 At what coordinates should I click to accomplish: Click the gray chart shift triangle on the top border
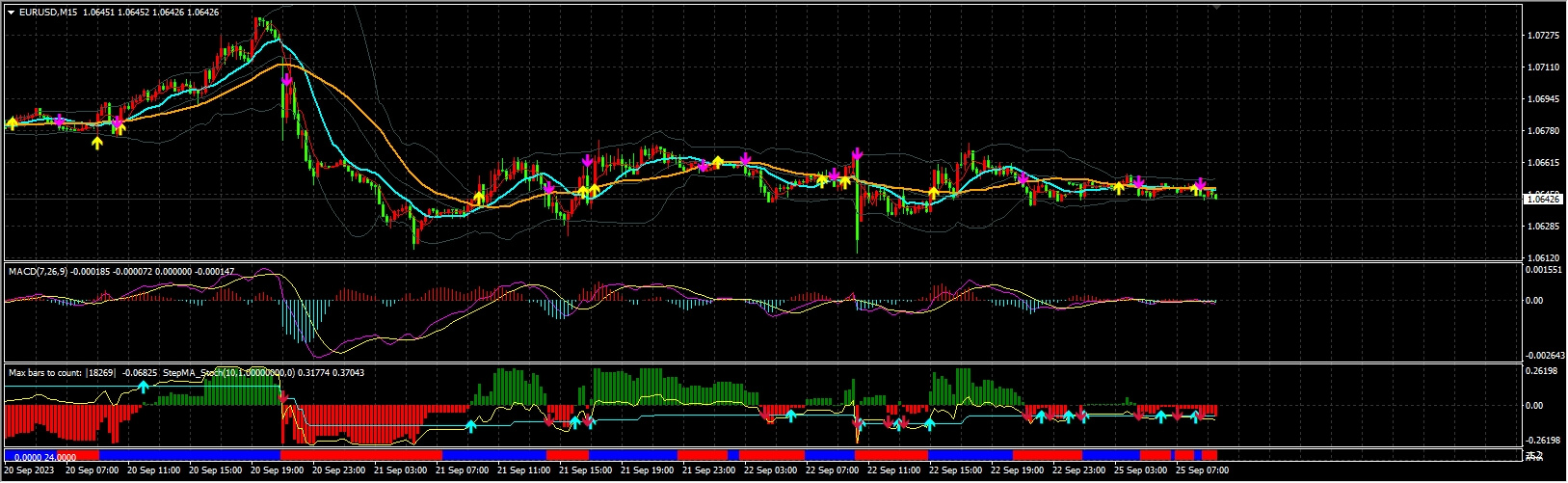pyautogui.click(x=1217, y=7)
